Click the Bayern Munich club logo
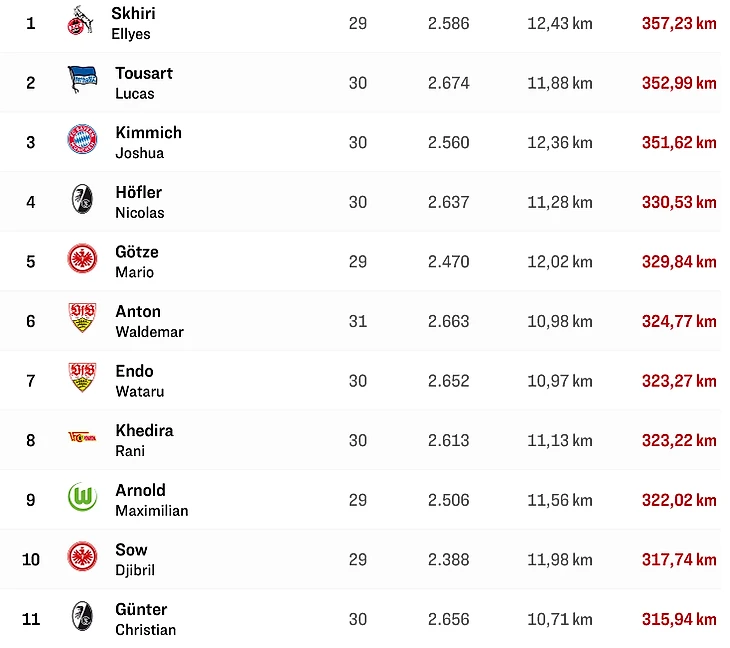 [82, 141]
